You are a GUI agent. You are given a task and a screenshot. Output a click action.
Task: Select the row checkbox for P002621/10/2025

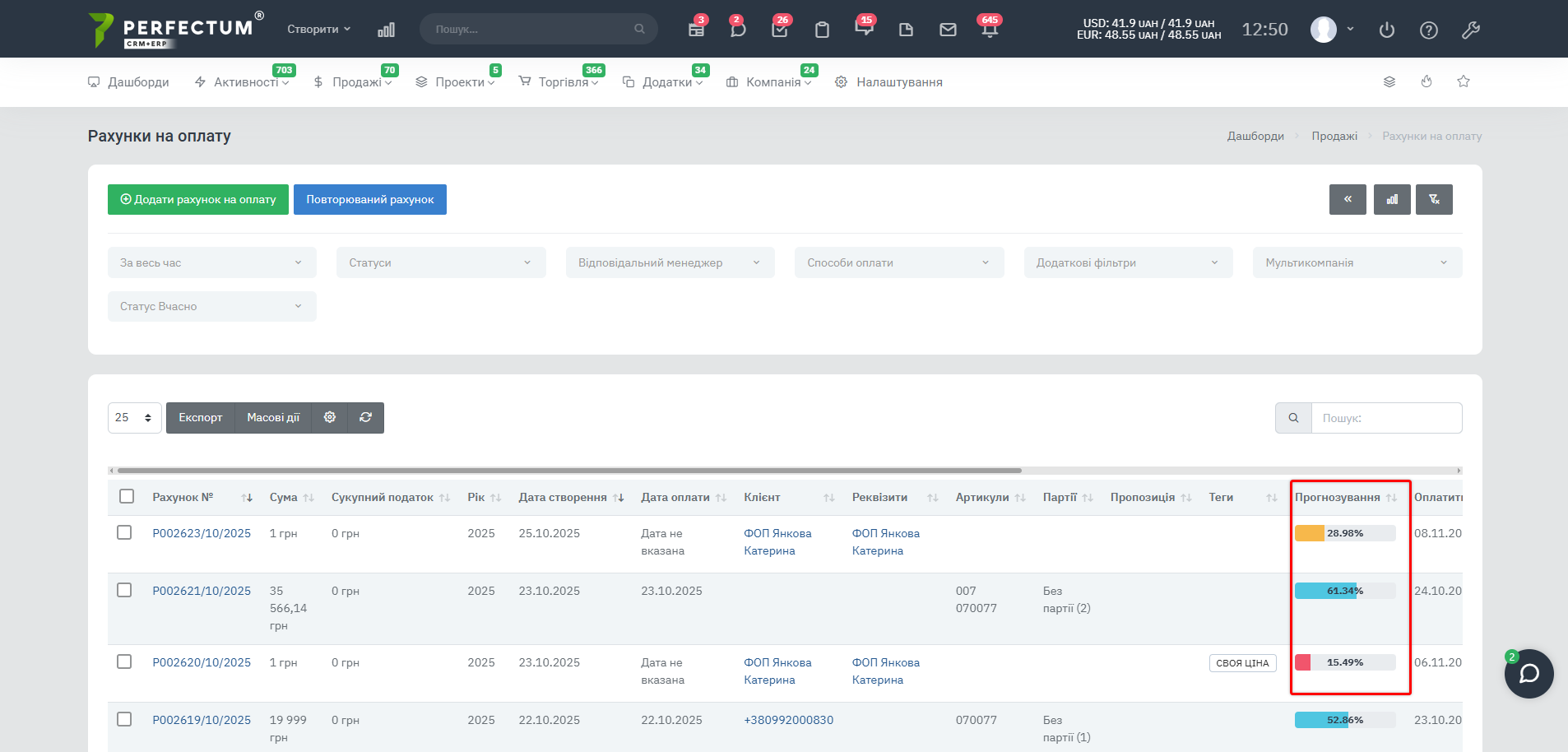click(x=125, y=591)
